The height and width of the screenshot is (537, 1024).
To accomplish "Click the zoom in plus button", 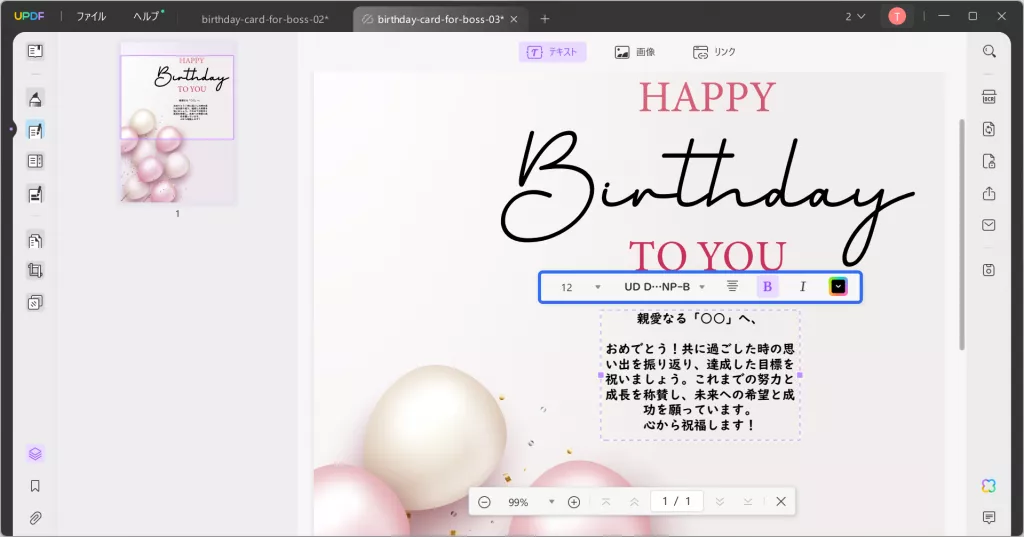I will [x=574, y=502].
